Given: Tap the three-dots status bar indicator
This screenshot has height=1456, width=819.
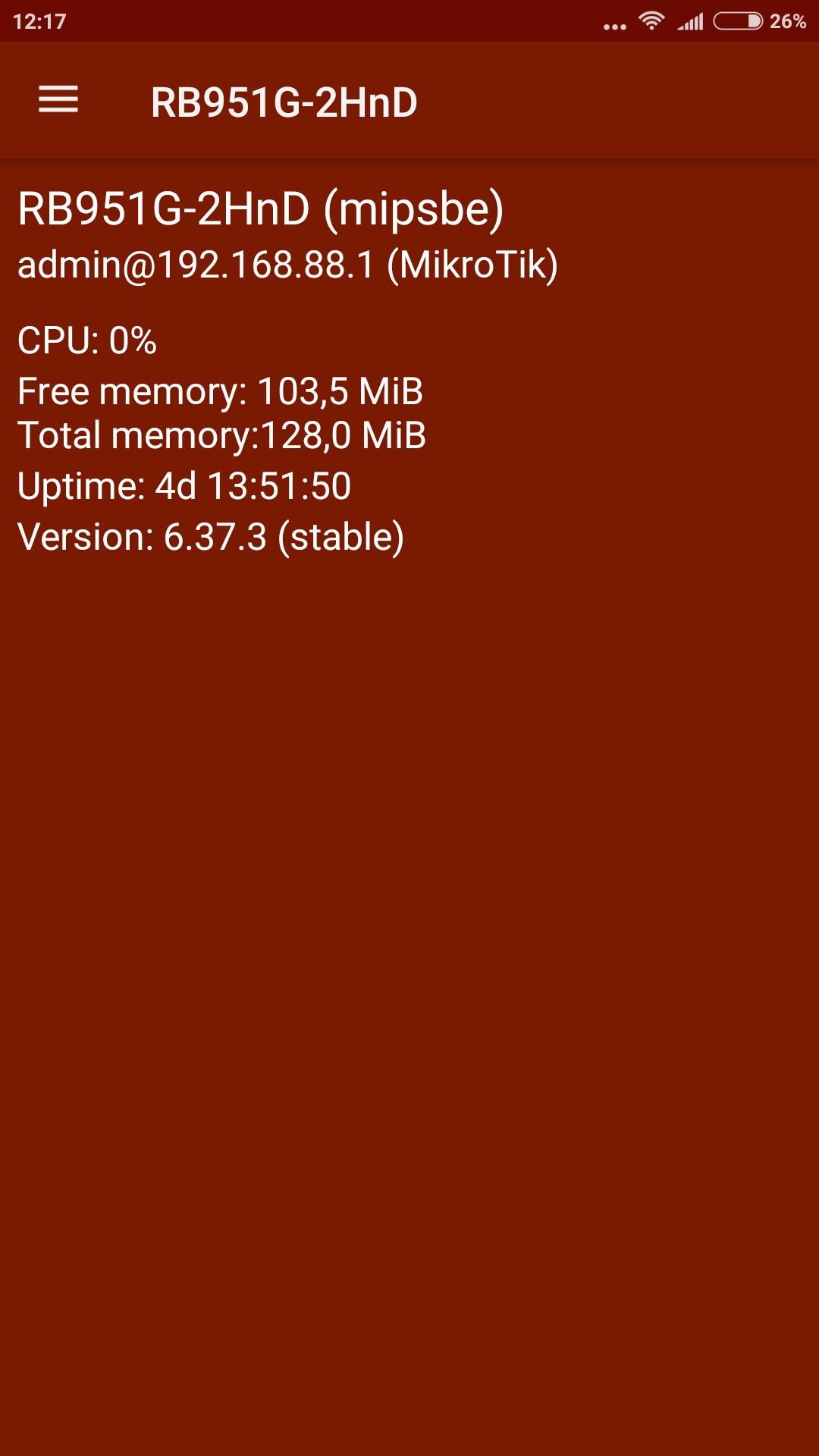Looking at the screenshot, I should tap(614, 27).
